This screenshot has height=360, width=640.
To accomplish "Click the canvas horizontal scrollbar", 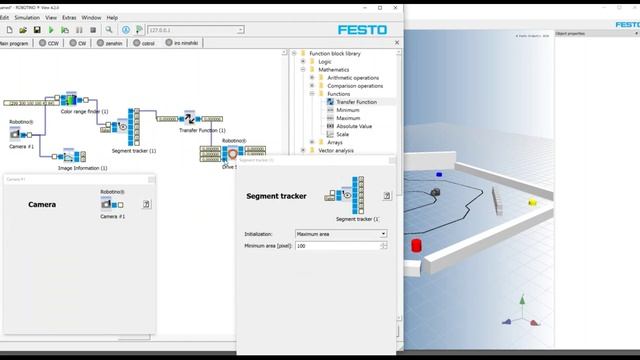I will point(134,338).
